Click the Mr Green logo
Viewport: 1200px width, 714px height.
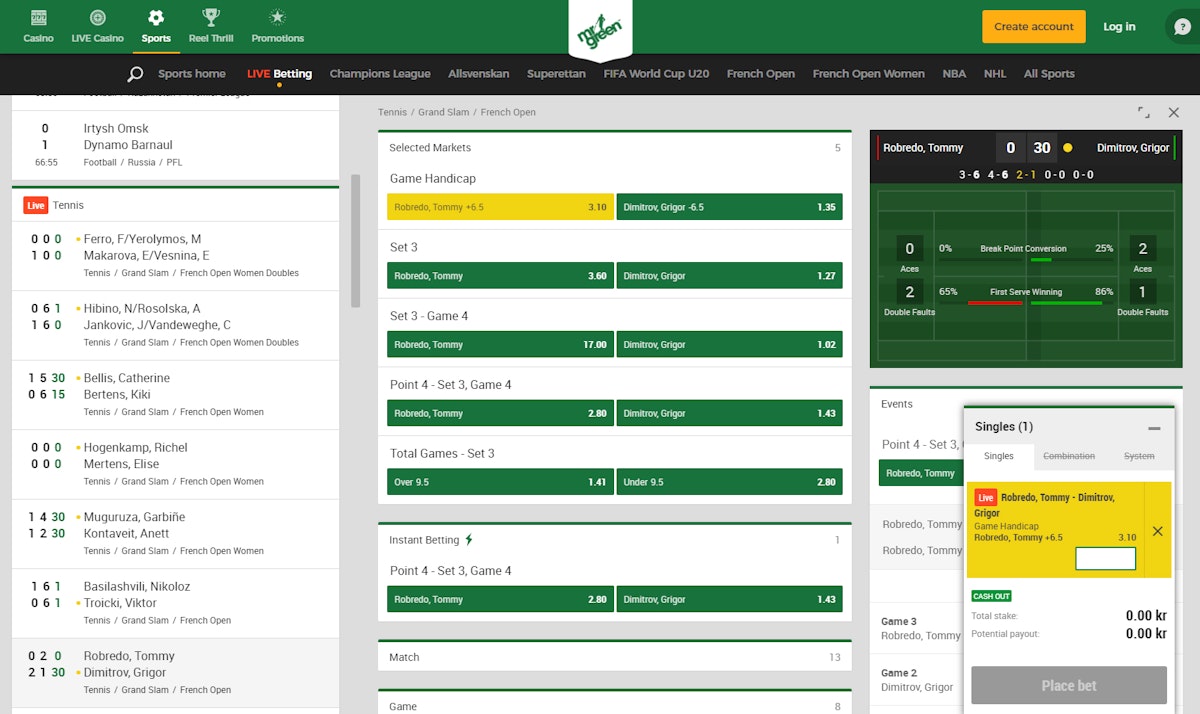pyautogui.click(x=599, y=33)
